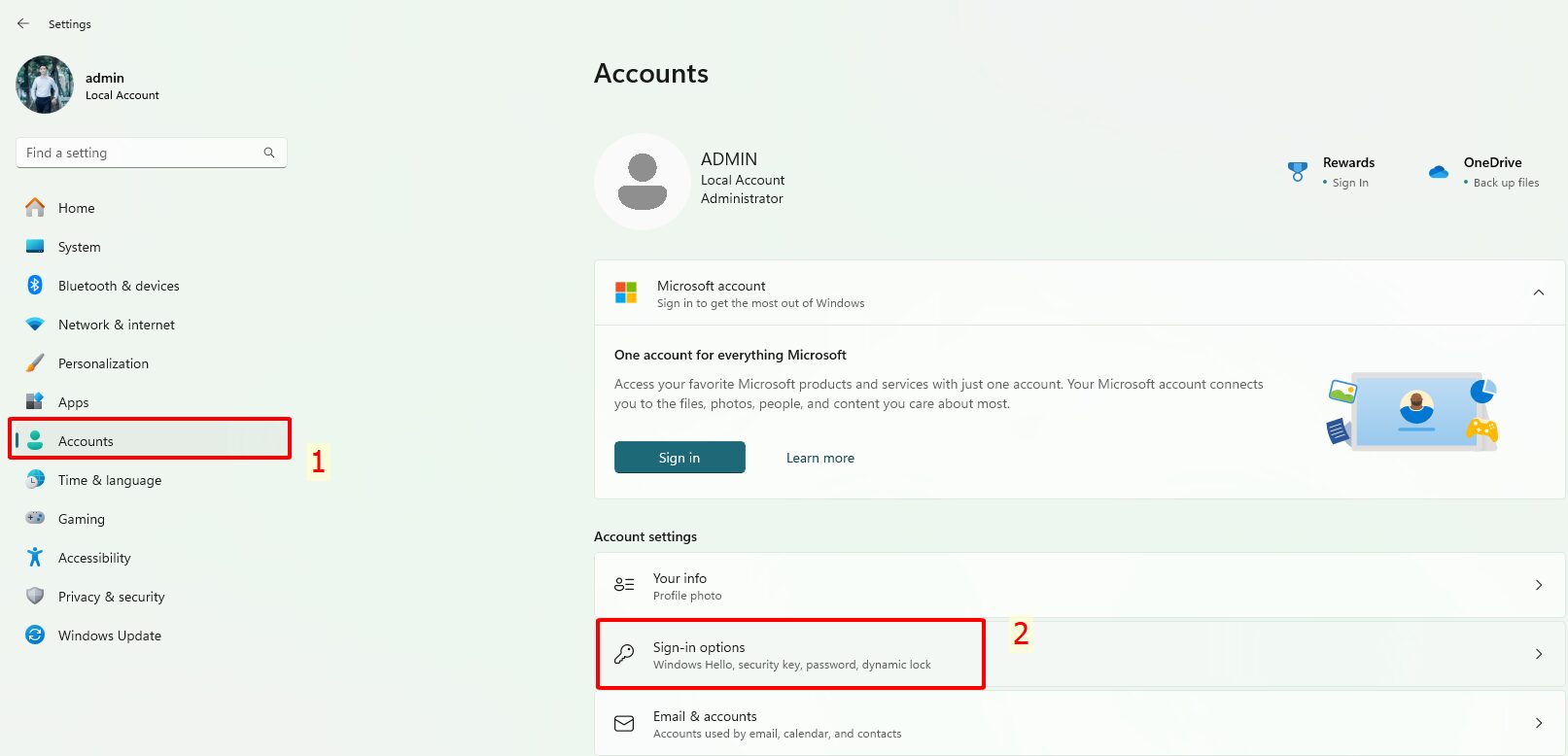Type in the Find a setting box
The image size is (1568, 756).
coord(141,153)
